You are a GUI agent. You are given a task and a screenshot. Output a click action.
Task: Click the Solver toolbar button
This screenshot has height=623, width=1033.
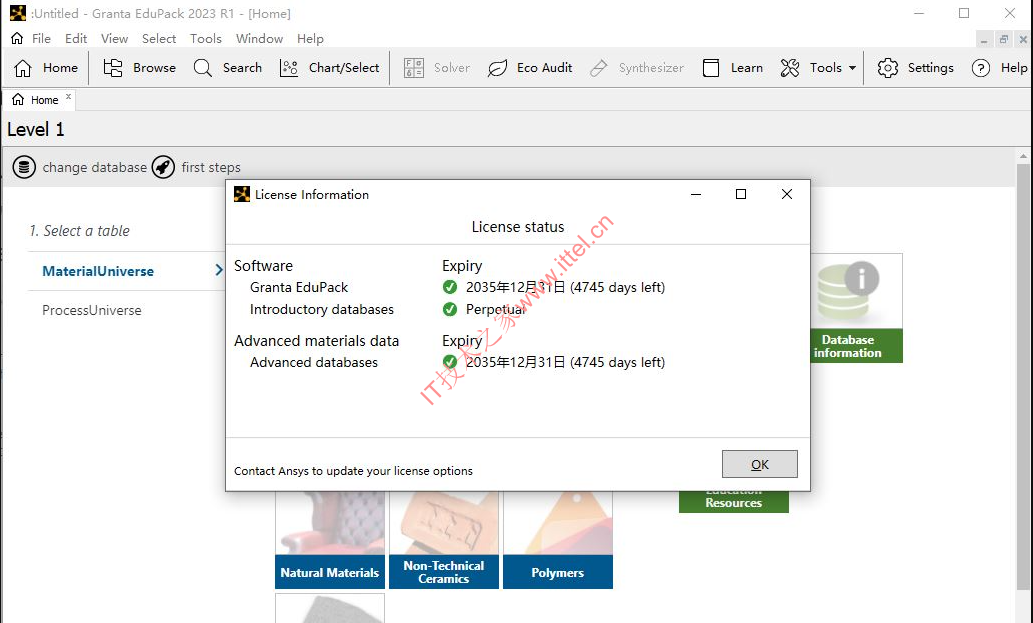point(437,68)
